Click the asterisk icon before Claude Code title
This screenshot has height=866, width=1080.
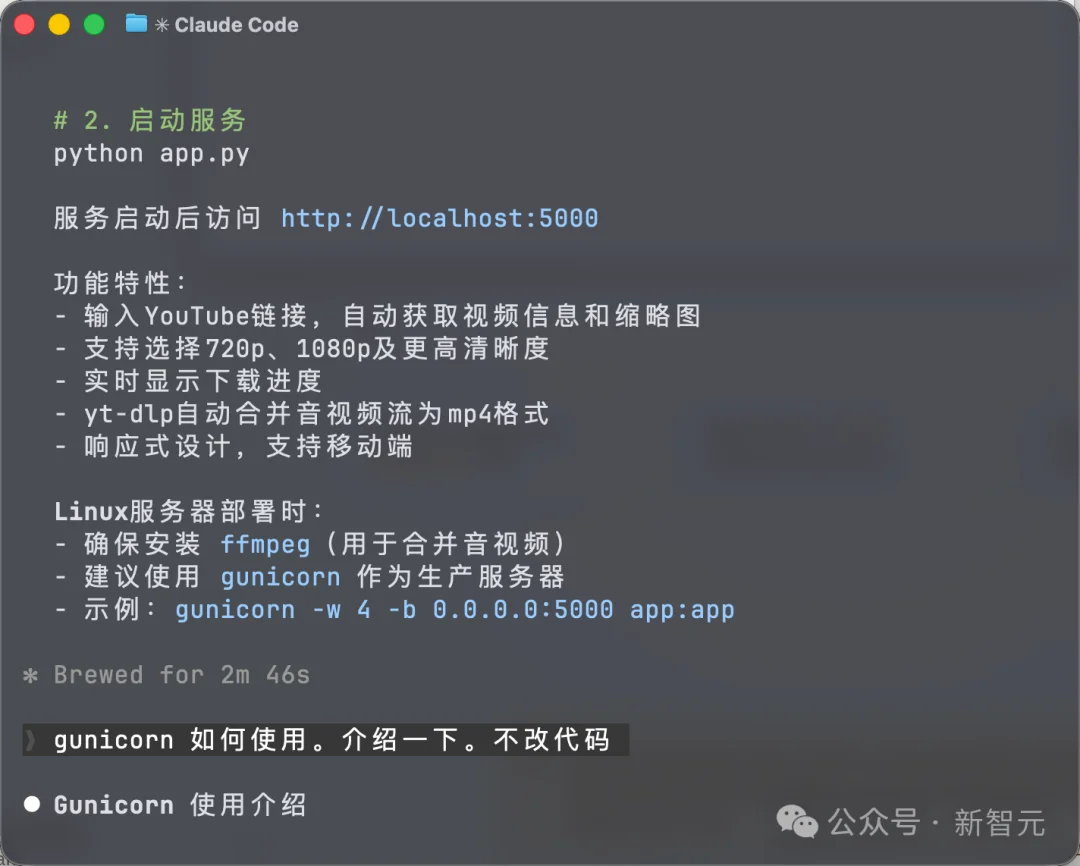click(x=162, y=25)
